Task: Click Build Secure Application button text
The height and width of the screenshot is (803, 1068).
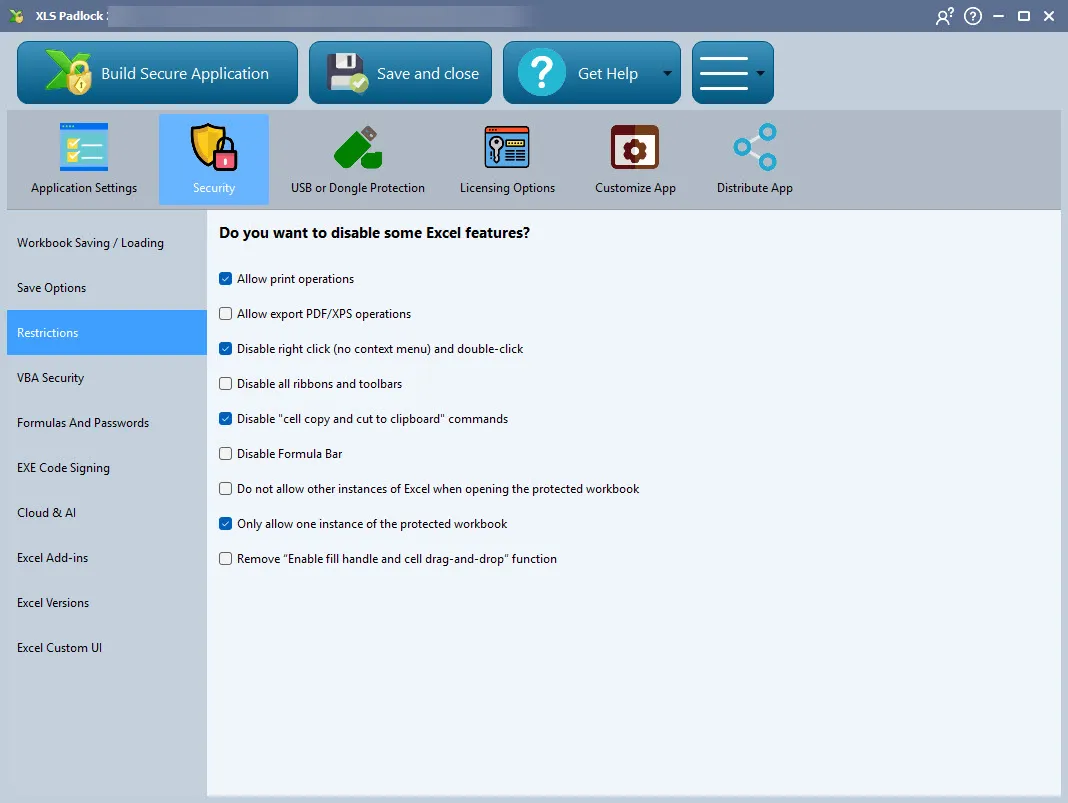Action: [x=185, y=74]
